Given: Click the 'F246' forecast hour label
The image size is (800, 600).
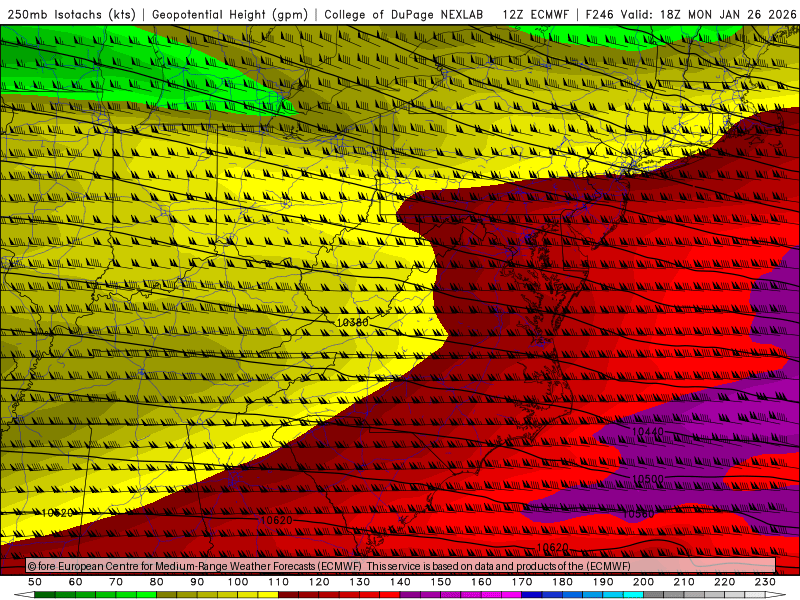Looking at the screenshot, I should coord(599,14).
